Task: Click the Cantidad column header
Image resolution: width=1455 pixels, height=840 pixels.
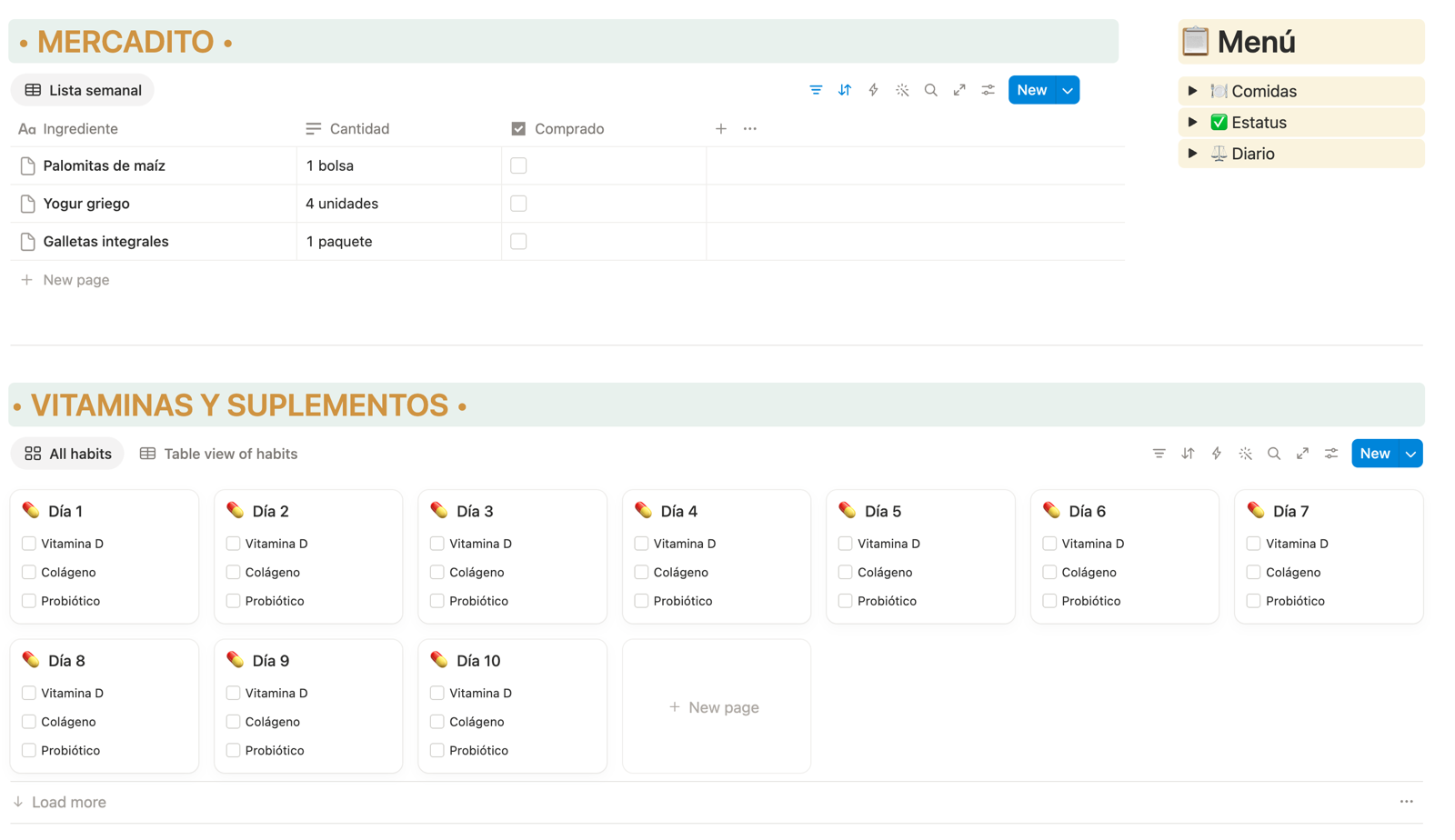Action: [399, 129]
